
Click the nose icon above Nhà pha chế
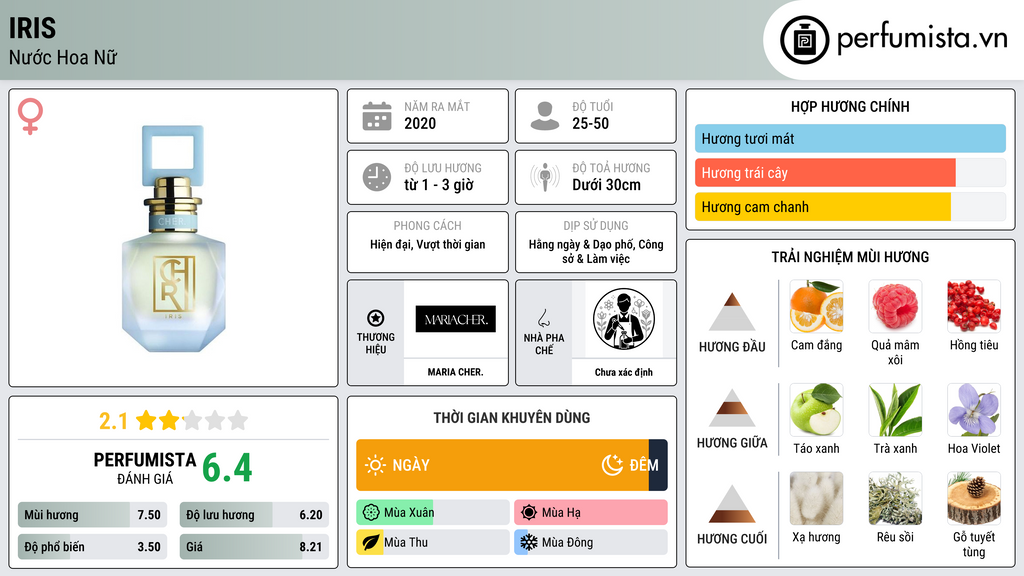click(543, 318)
